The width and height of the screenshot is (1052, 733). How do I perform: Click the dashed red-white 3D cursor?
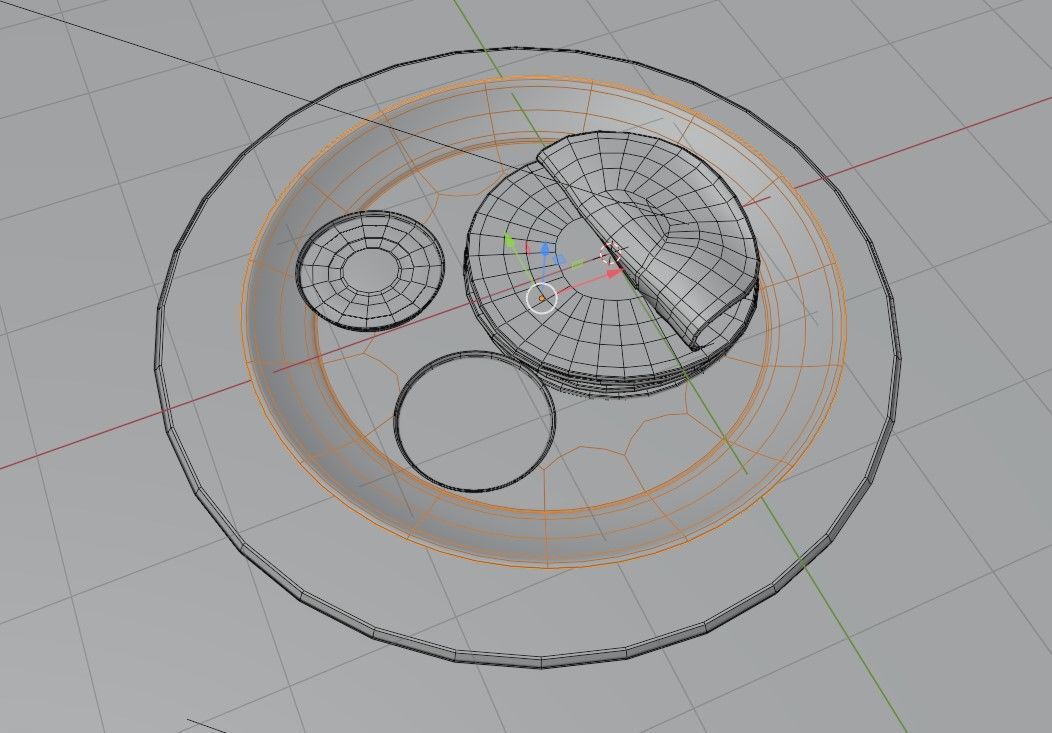[x=611, y=253]
